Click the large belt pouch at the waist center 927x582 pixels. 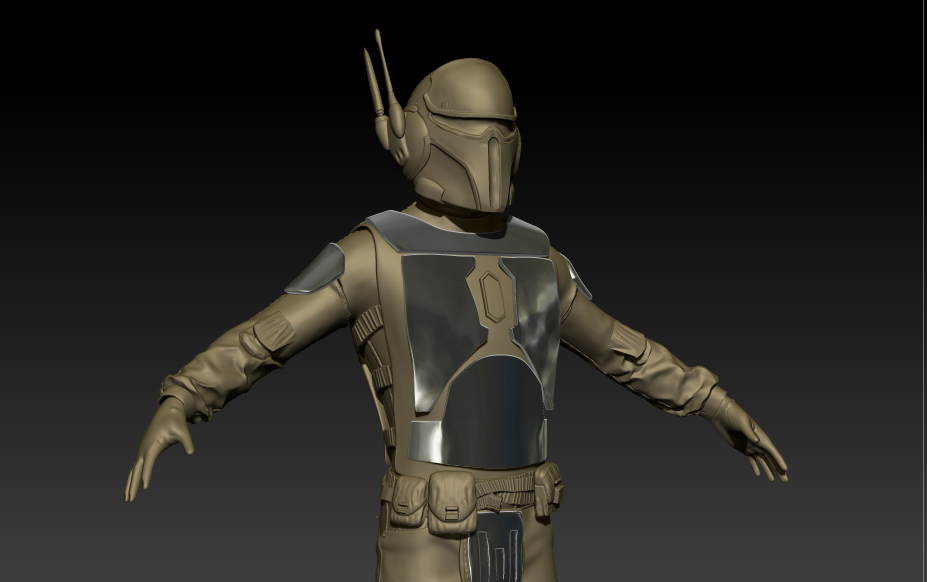[x=452, y=503]
